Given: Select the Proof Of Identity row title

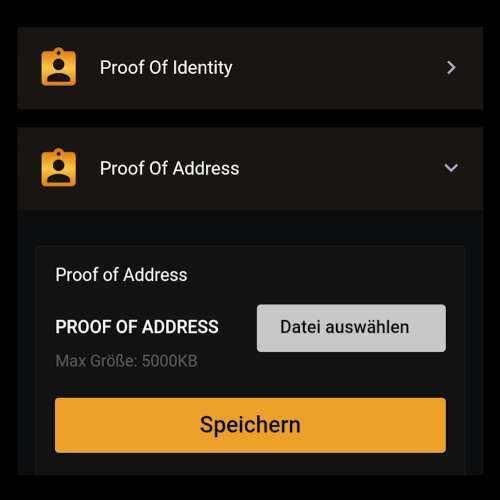Looking at the screenshot, I should pos(166,68).
